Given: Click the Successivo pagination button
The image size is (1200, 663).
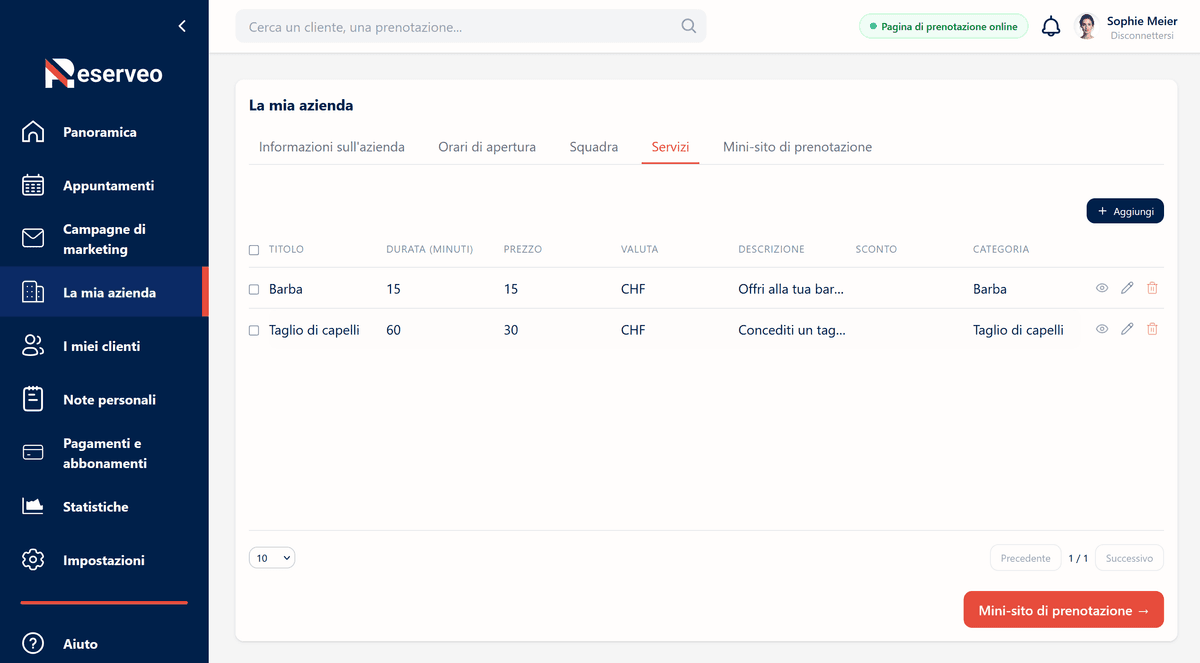Looking at the screenshot, I should pos(1130,558).
